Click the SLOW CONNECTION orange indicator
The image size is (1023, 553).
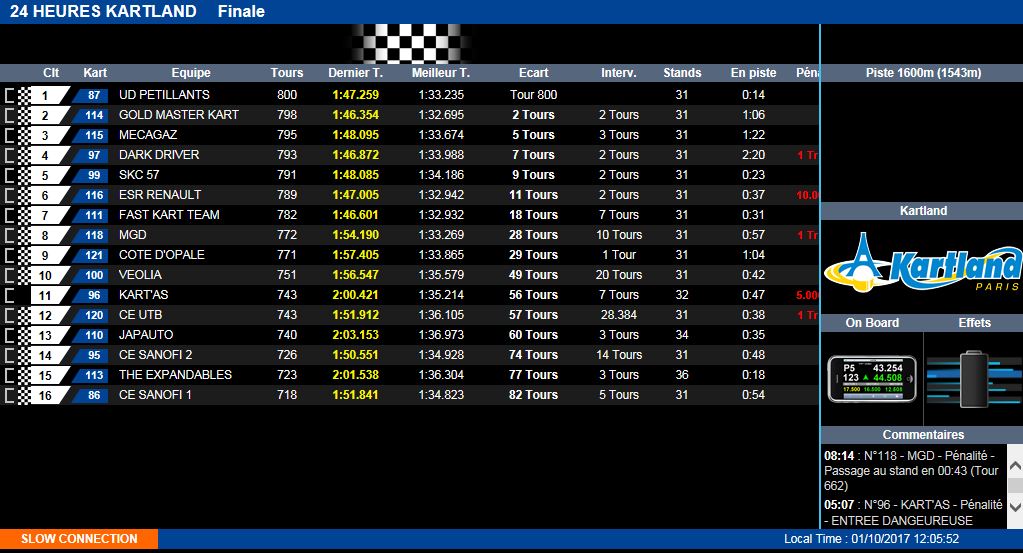click(79, 539)
